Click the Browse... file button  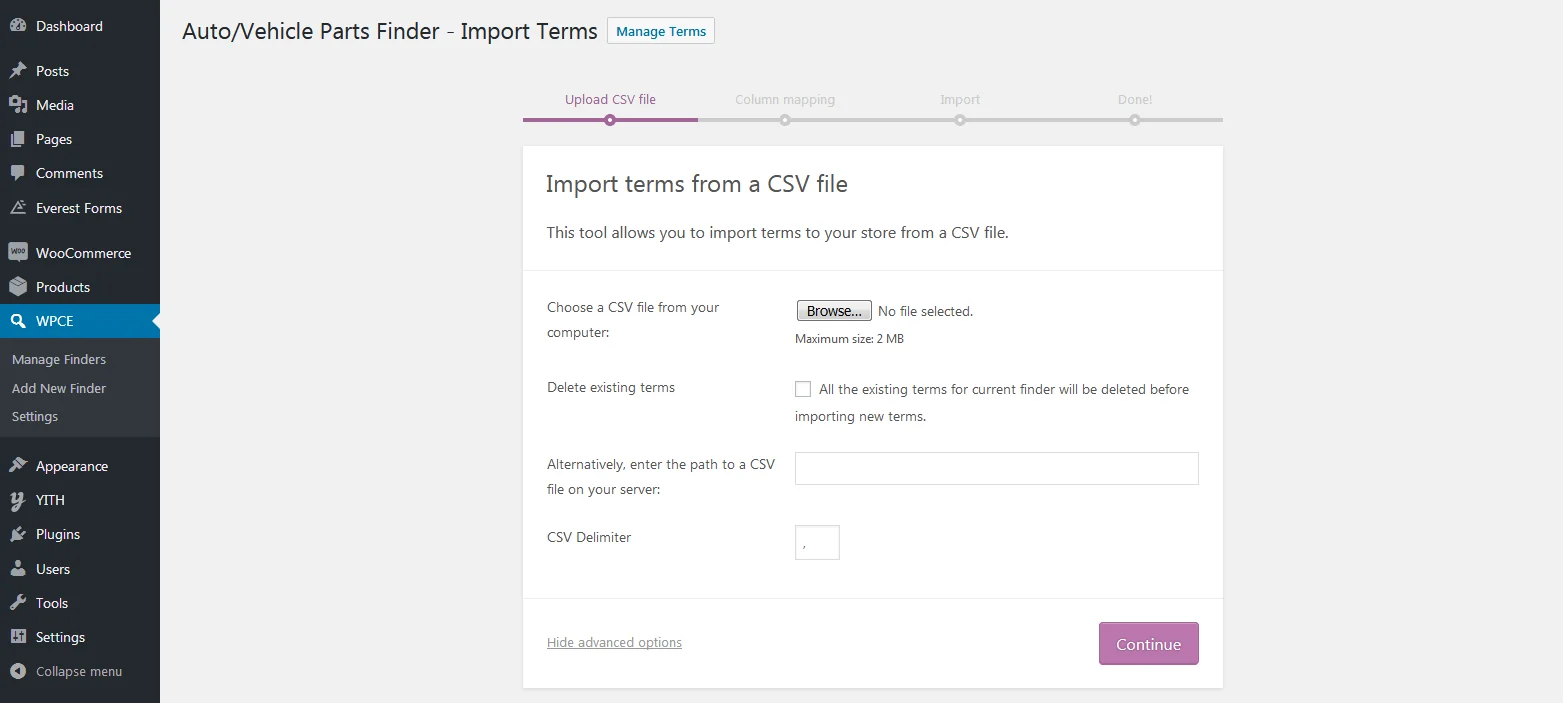(x=834, y=311)
